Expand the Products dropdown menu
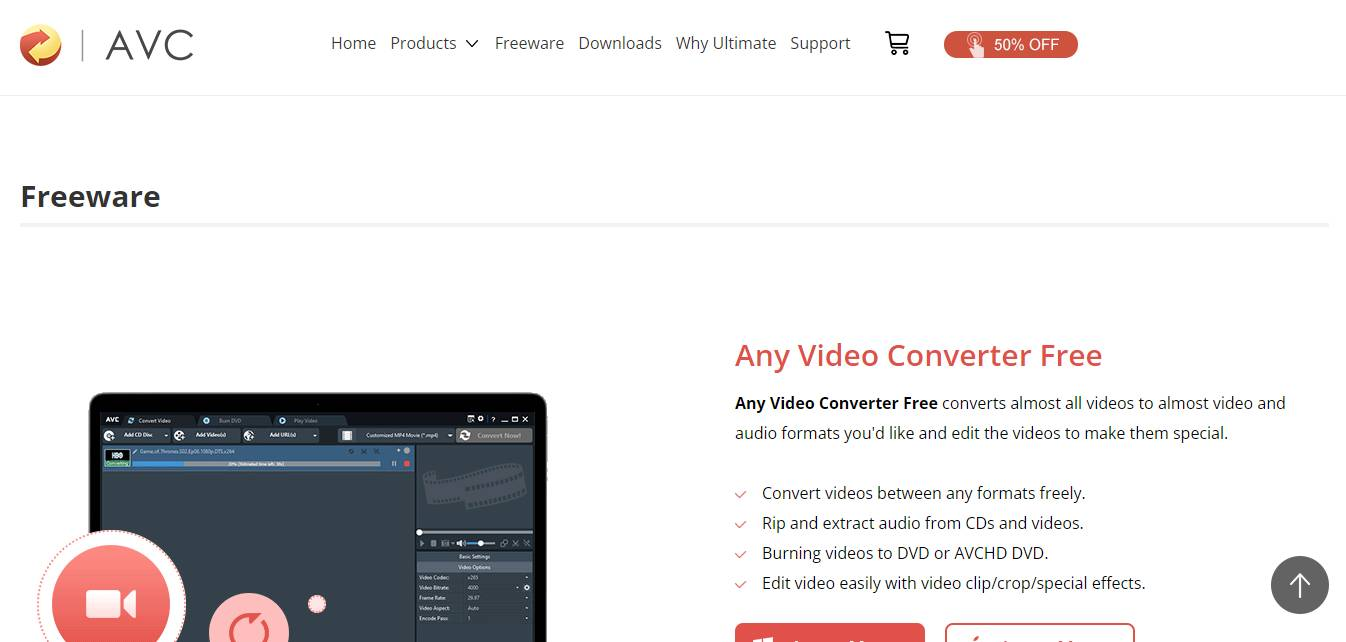Viewport: 1346px width, 642px height. [434, 43]
